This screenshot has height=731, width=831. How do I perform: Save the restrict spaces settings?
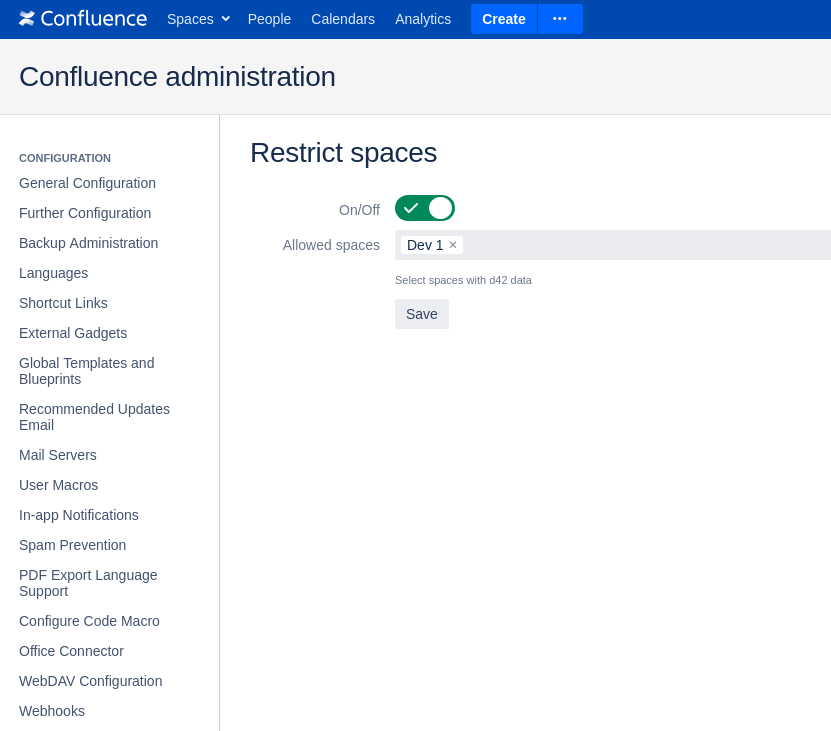(x=422, y=314)
